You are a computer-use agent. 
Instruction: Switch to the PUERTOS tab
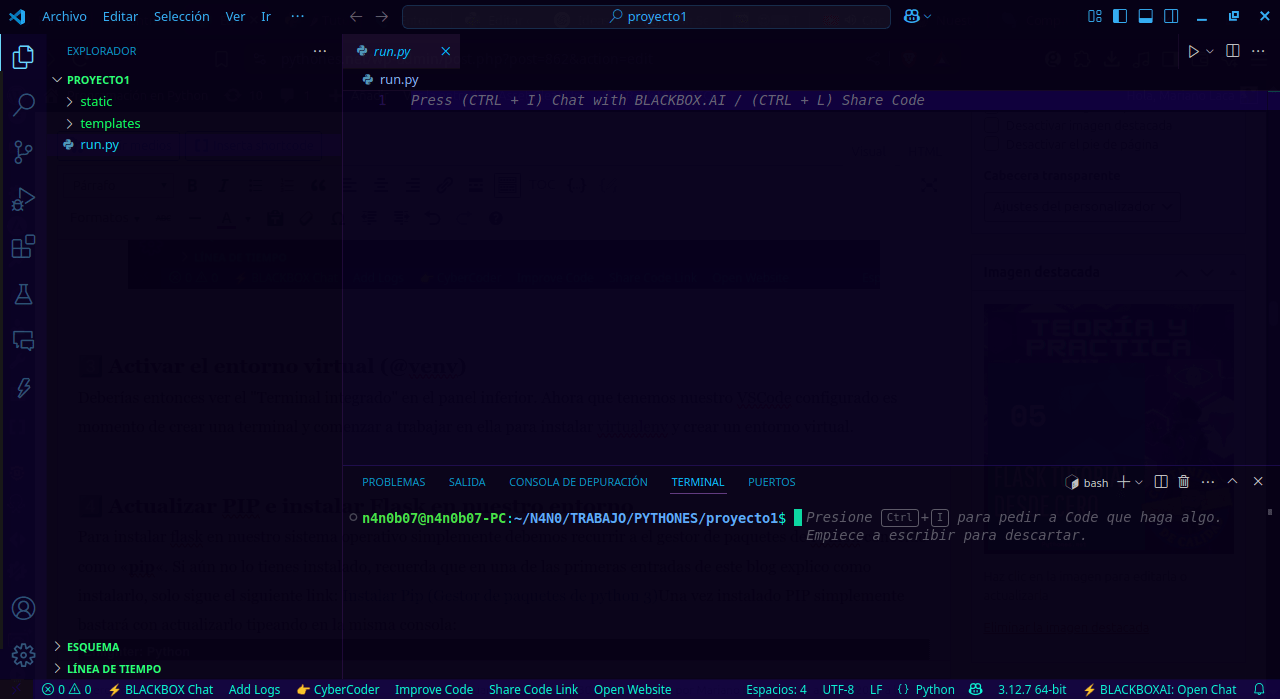[x=772, y=482]
